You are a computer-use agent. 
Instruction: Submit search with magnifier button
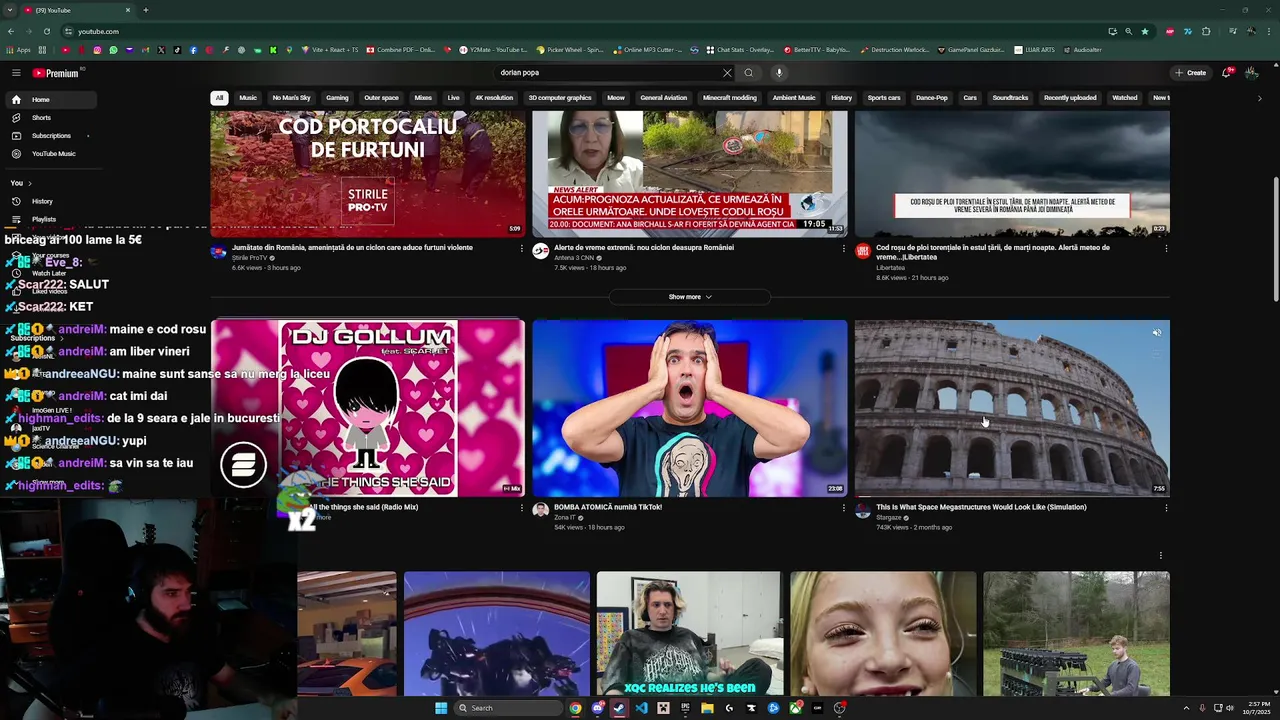(748, 73)
